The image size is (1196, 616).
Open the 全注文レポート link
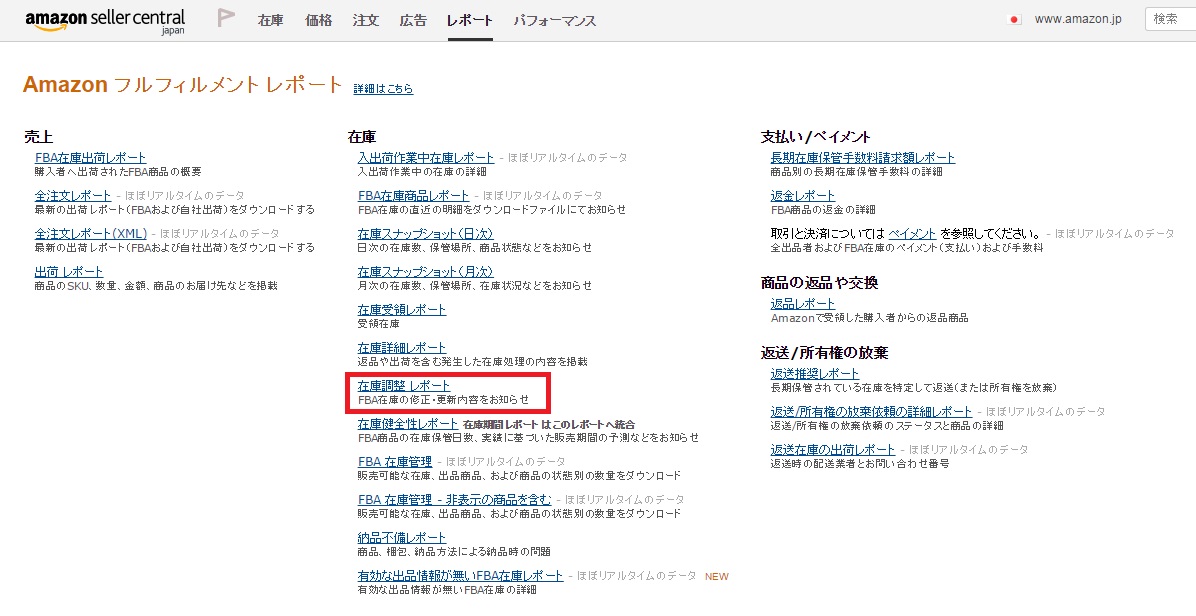coord(72,196)
